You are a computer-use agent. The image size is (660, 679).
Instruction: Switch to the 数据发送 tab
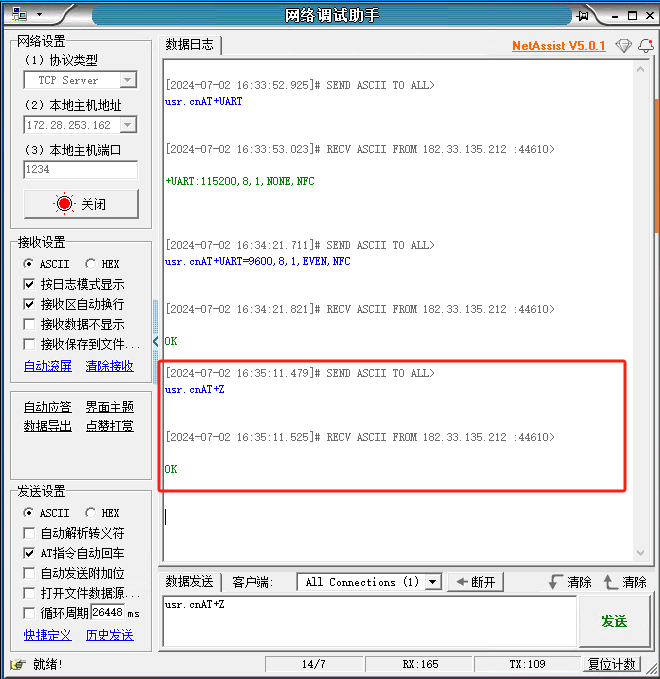pyautogui.click(x=190, y=582)
